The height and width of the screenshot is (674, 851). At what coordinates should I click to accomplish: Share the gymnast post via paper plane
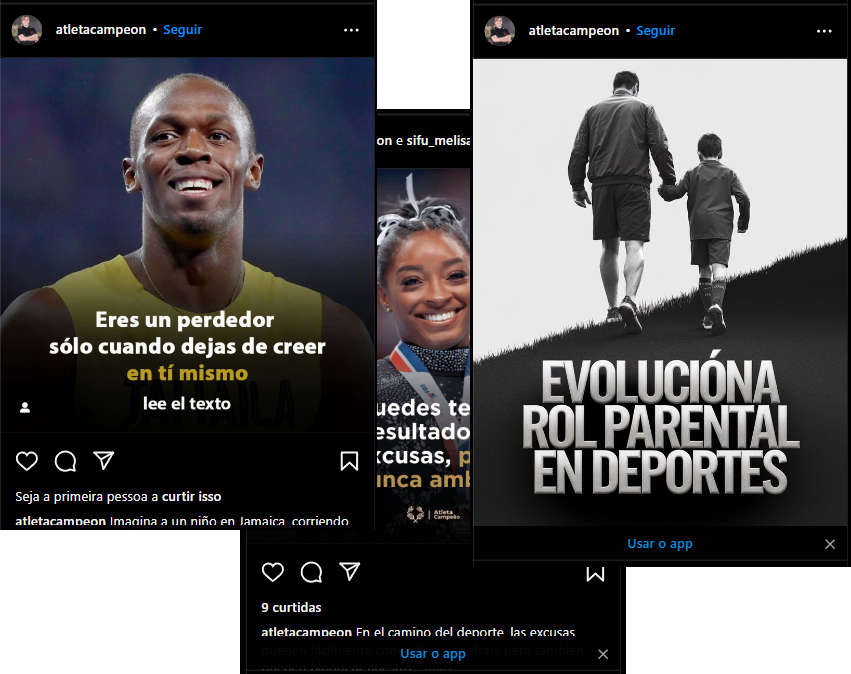tap(350, 571)
